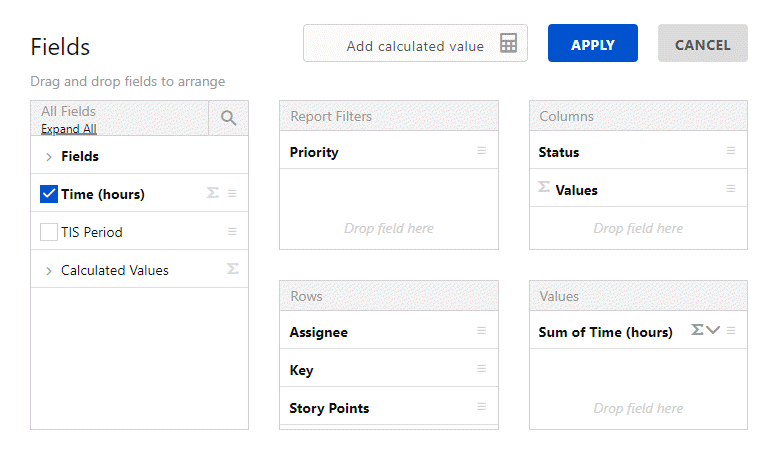Screen dimensions: 777x460
Task: Click the Expand All link
Action: point(68,129)
